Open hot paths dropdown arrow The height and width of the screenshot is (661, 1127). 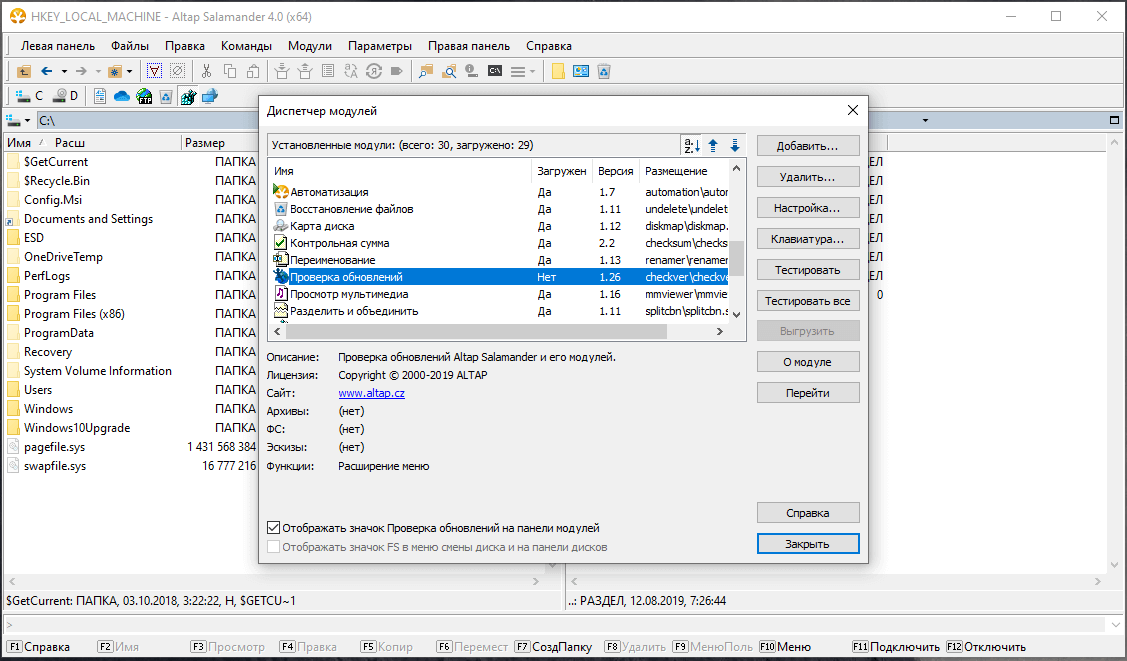(x=129, y=71)
